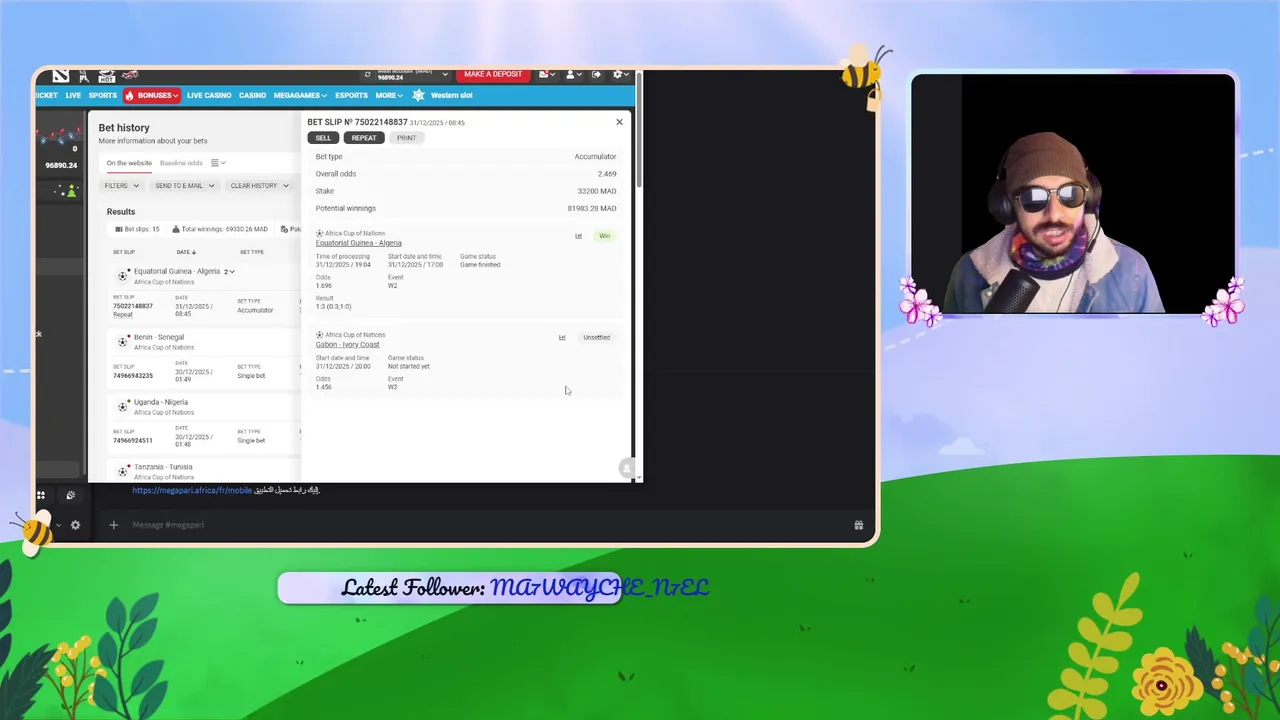Click the football icon for Uganda - Nigeria
Screen dimensions: 1280x720
point(122,406)
